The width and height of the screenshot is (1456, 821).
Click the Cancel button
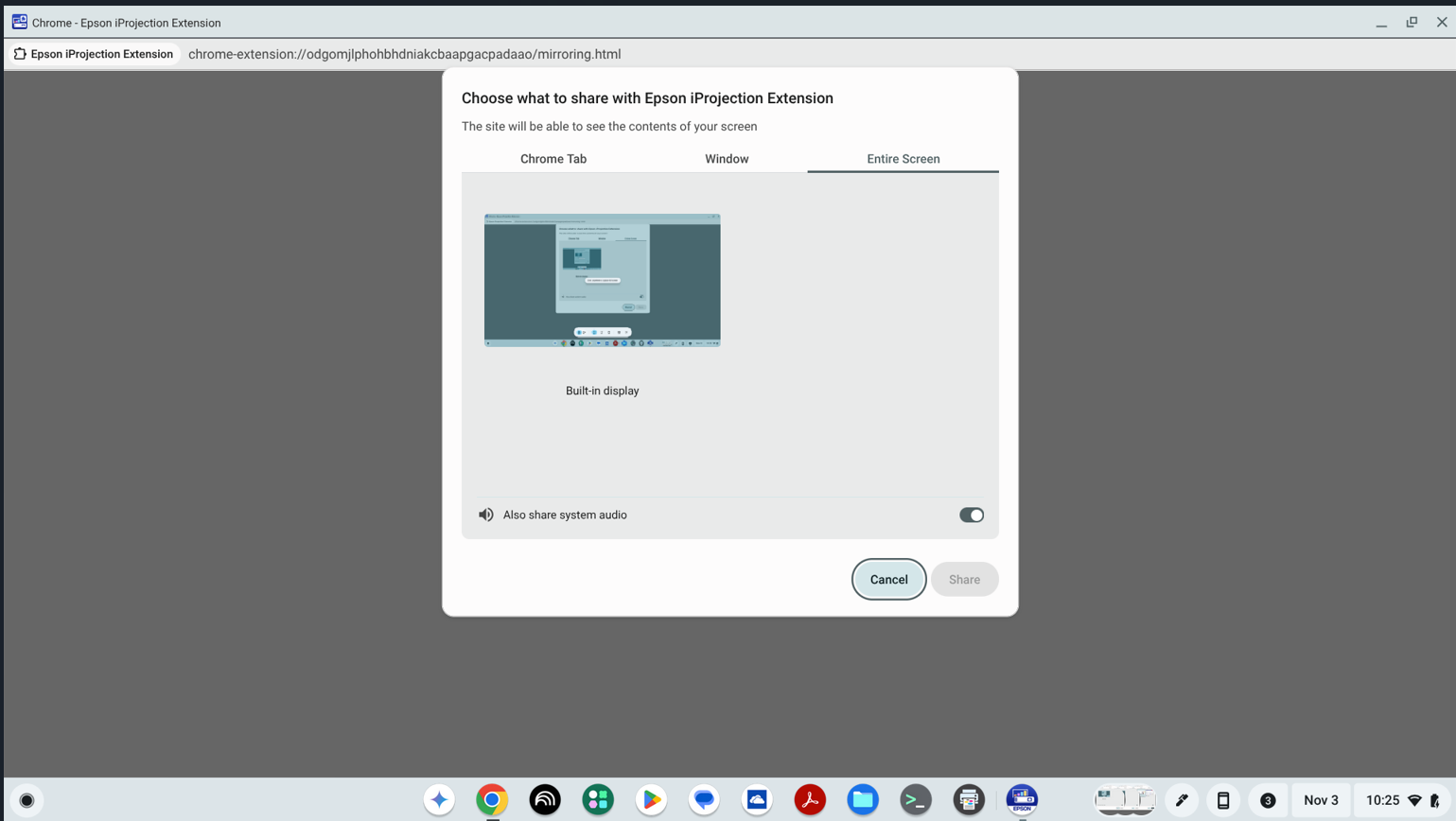[x=888, y=580]
